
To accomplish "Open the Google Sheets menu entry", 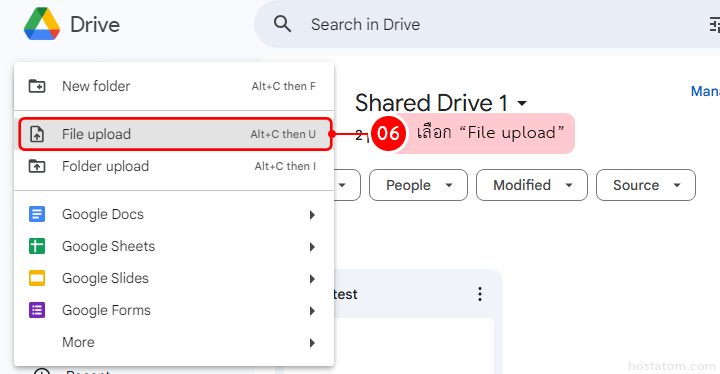I will (x=174, y=246).
